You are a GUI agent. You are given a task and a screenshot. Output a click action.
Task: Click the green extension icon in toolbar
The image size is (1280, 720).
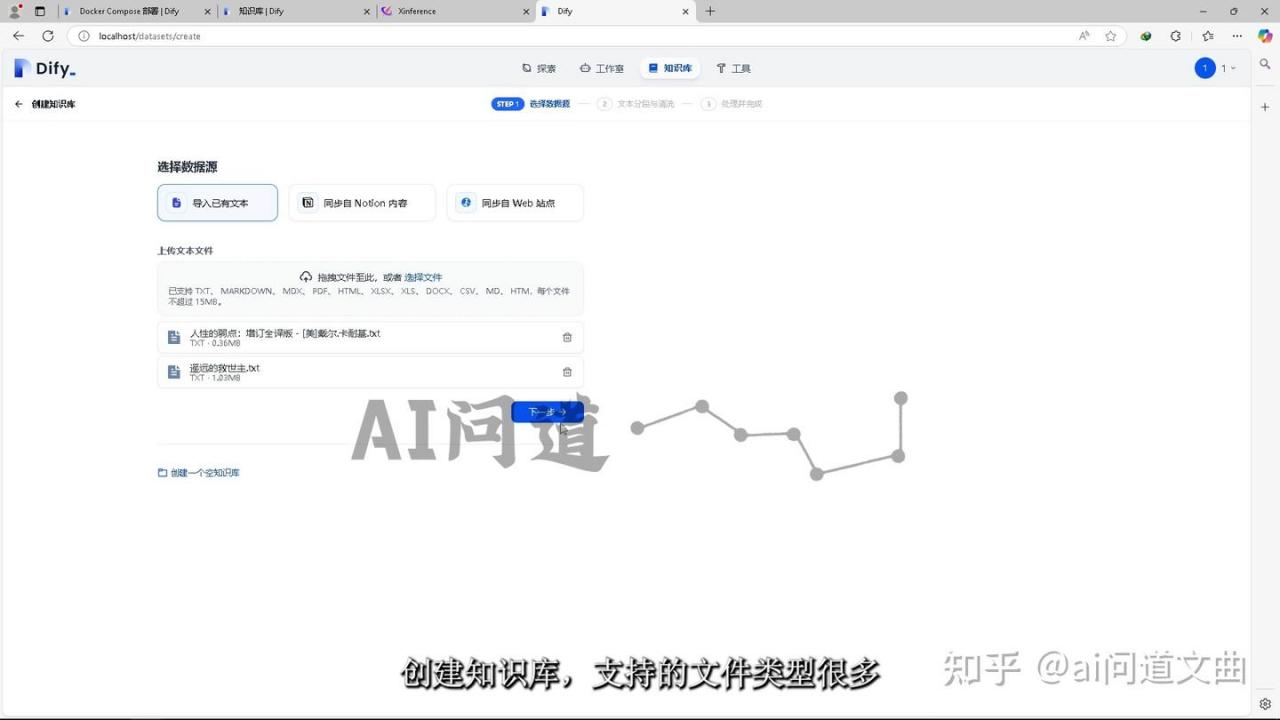(1146, 36)
